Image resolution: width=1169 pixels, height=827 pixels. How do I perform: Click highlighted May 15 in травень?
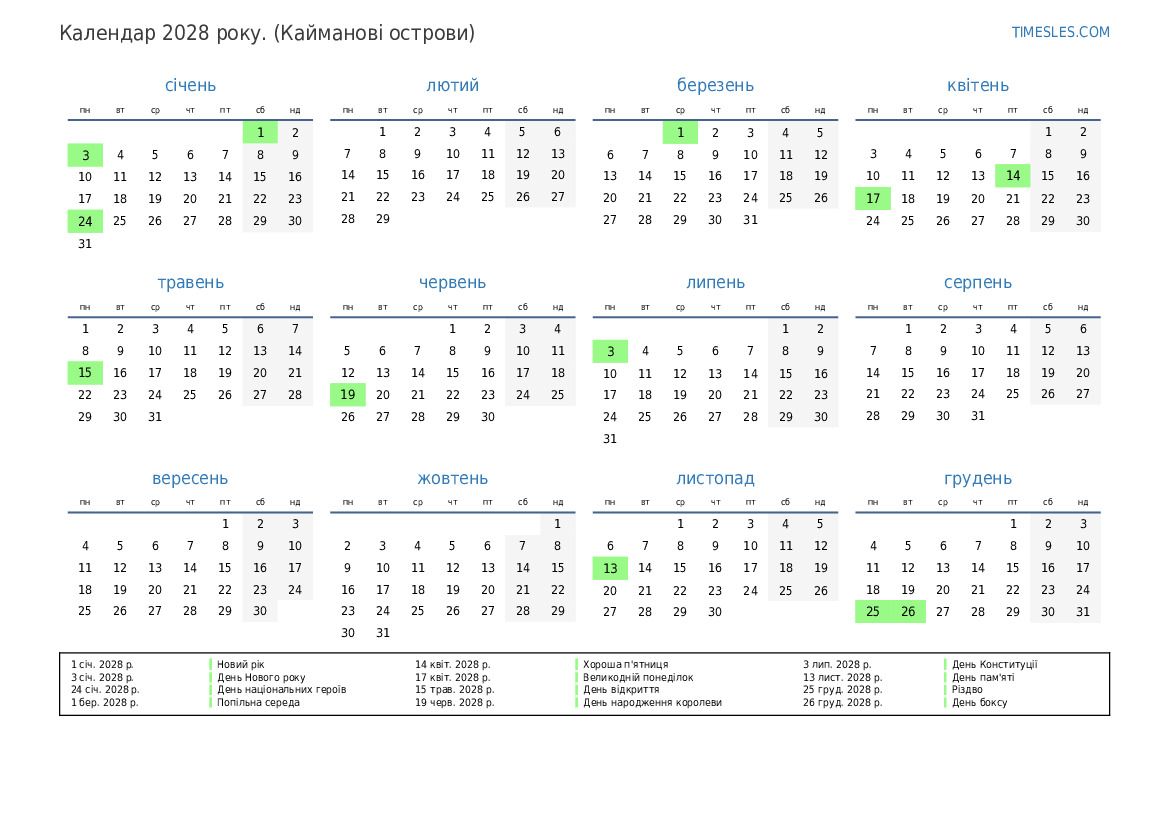pos(85,373)
